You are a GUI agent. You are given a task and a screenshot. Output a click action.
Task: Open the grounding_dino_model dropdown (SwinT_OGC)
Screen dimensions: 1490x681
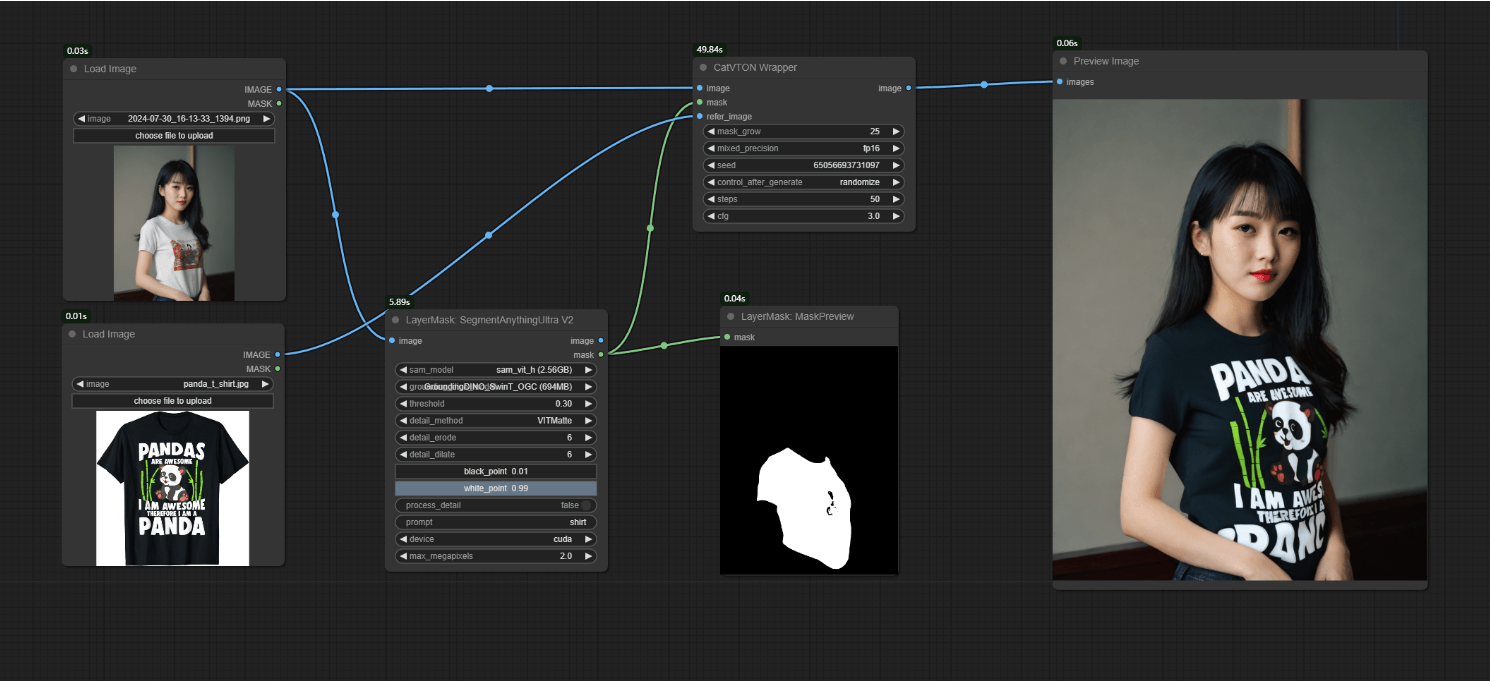pos(495,387)
